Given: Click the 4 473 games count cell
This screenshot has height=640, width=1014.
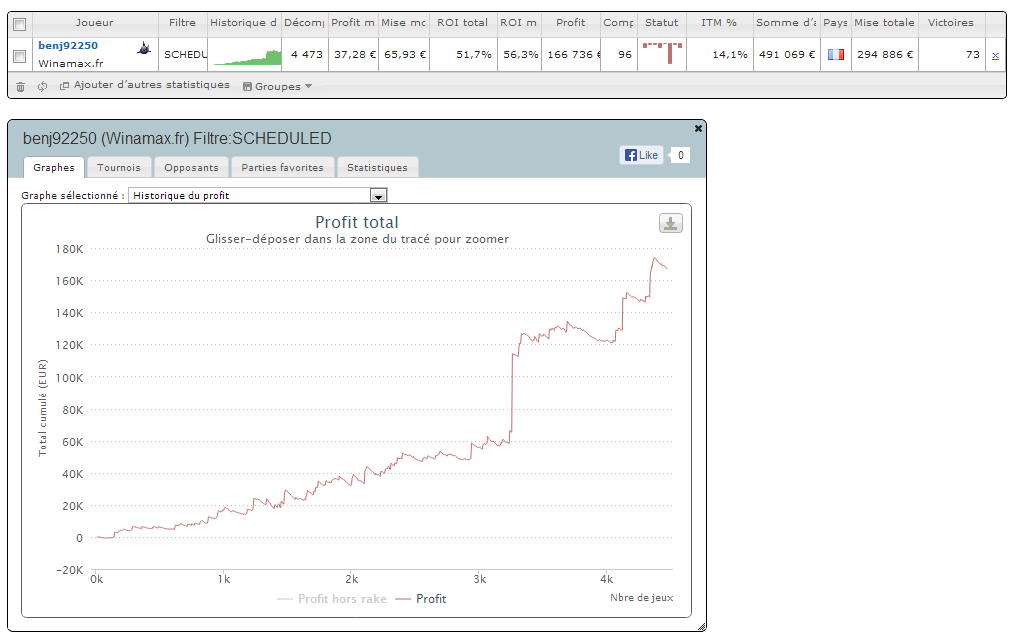Looking at the screenshot, I should point(307,55).
